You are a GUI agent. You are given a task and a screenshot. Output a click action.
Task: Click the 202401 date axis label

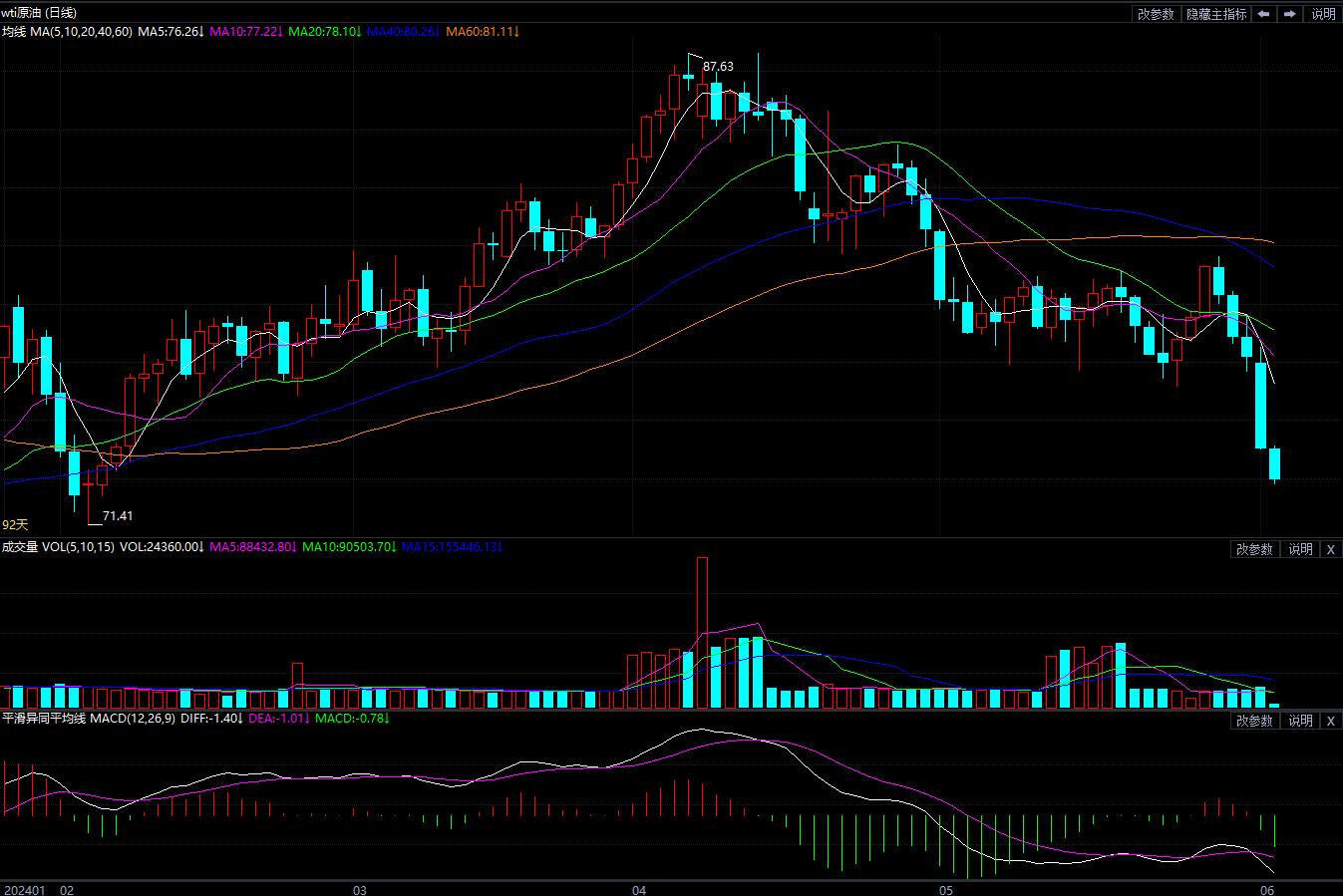[x=24, y=889]
